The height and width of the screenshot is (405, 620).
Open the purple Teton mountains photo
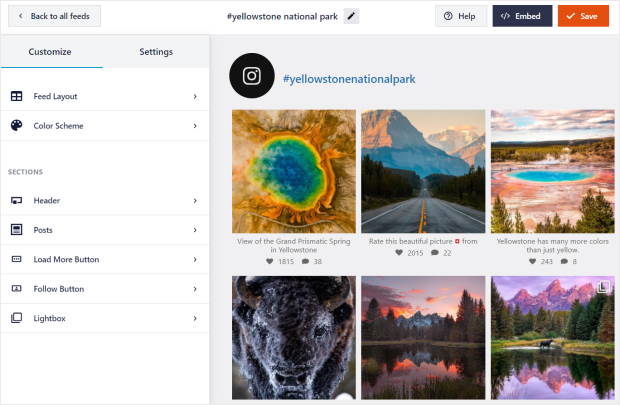pyautogui.click(x=552, y=338)
